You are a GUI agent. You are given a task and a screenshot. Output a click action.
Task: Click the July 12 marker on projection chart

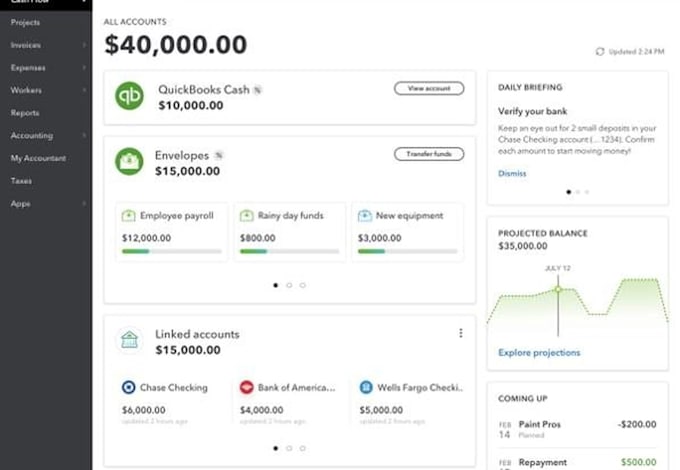coord(558,289)
